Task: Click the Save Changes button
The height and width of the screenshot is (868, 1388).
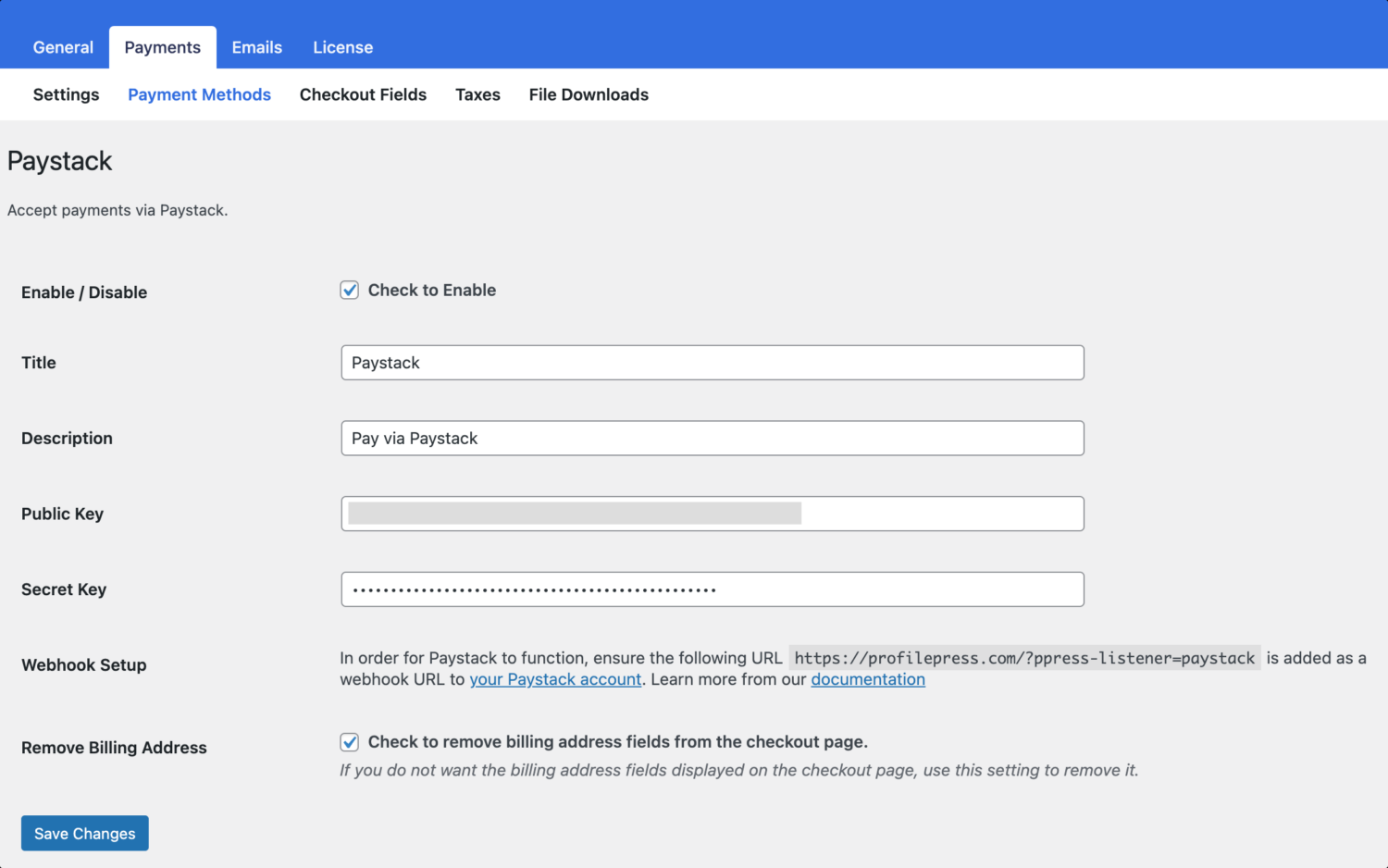Action: click(x=85, y=834)
